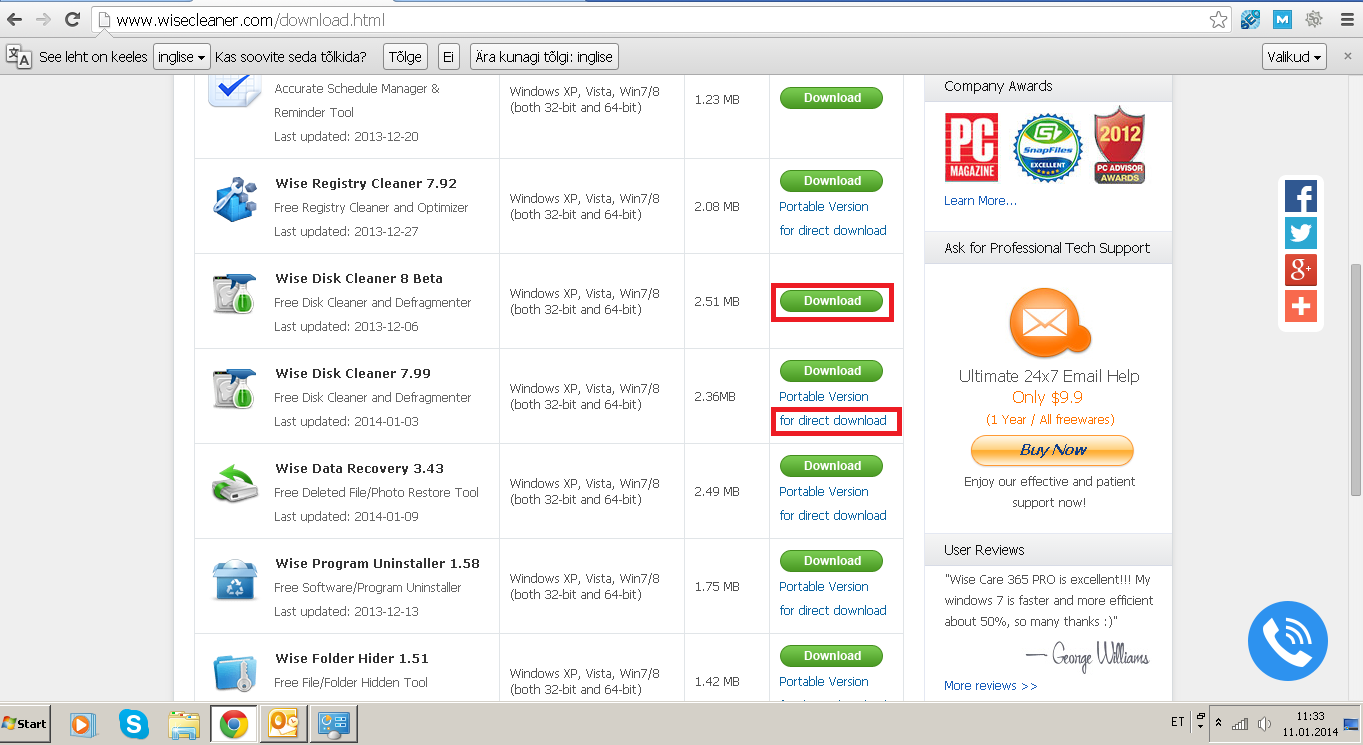
Task: Click the orange plus share icon
Action: coord(1301,306)
